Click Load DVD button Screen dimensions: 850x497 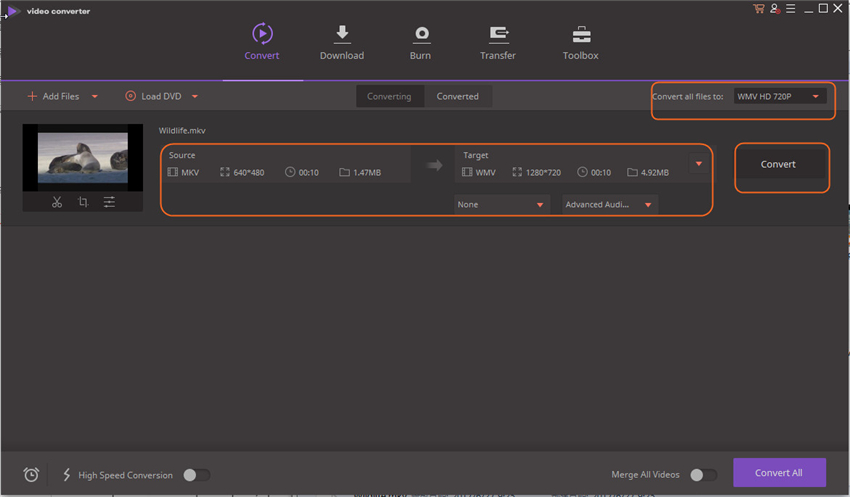(153, 96)
